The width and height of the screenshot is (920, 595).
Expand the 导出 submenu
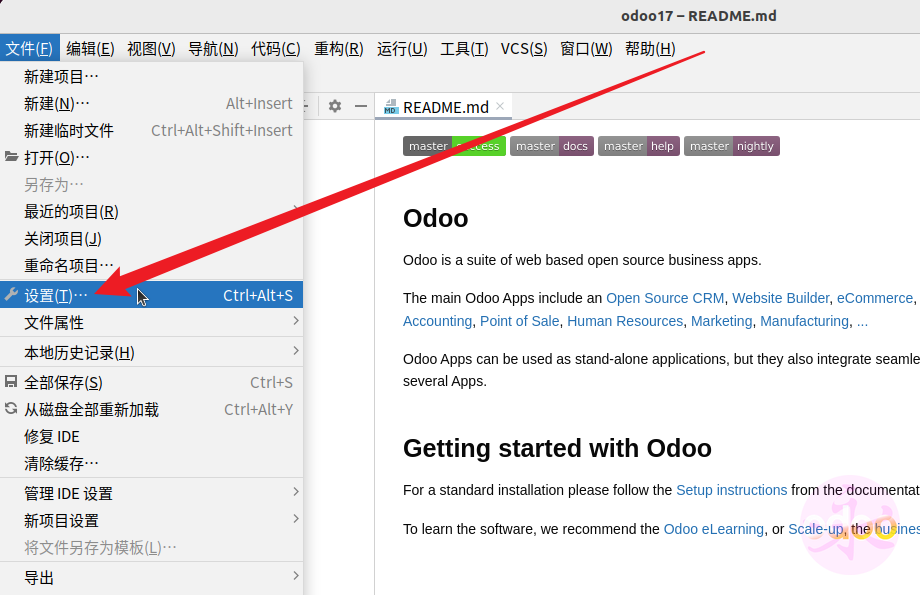(x=151, y=577)
